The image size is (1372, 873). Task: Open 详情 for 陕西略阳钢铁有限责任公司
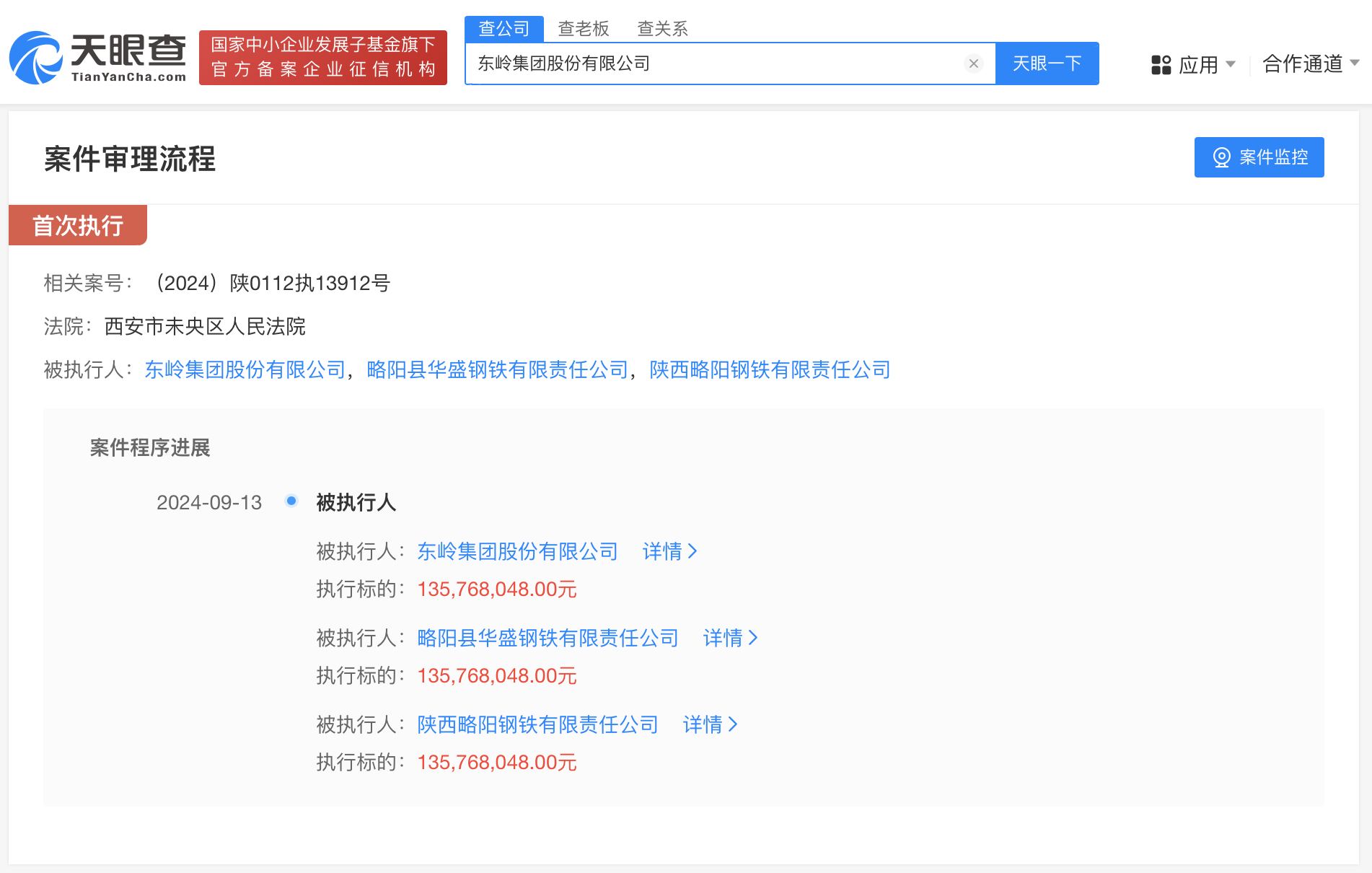[710, 724]
